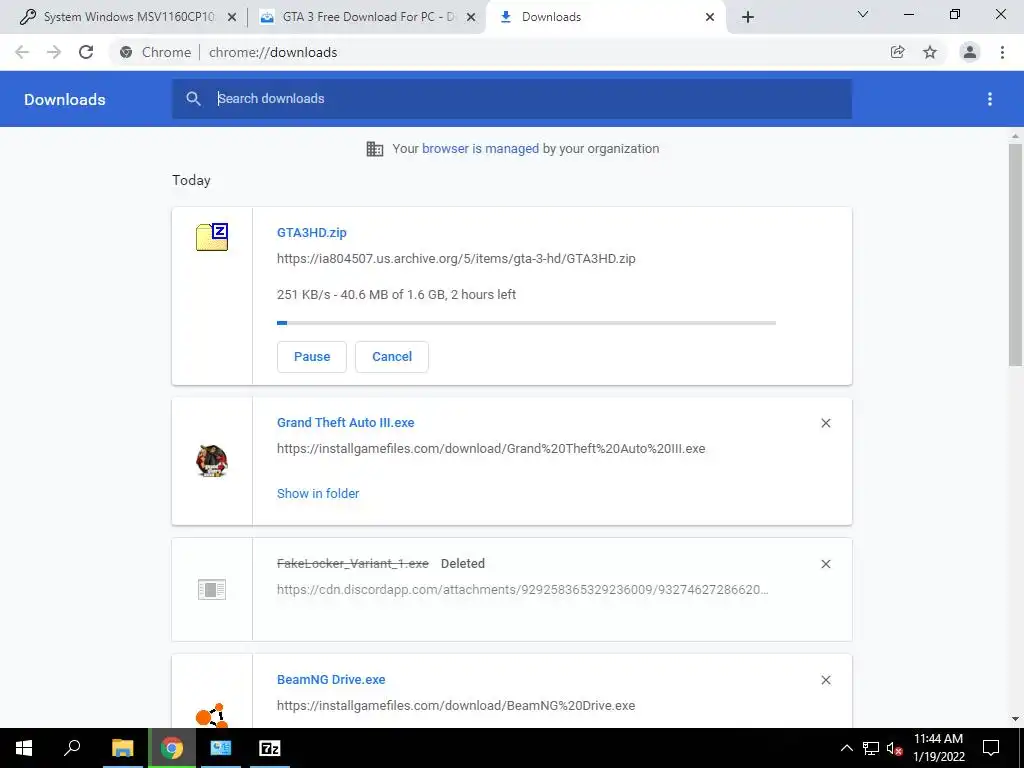Bookmark this page with the star icon

click(x=930, y=52)
